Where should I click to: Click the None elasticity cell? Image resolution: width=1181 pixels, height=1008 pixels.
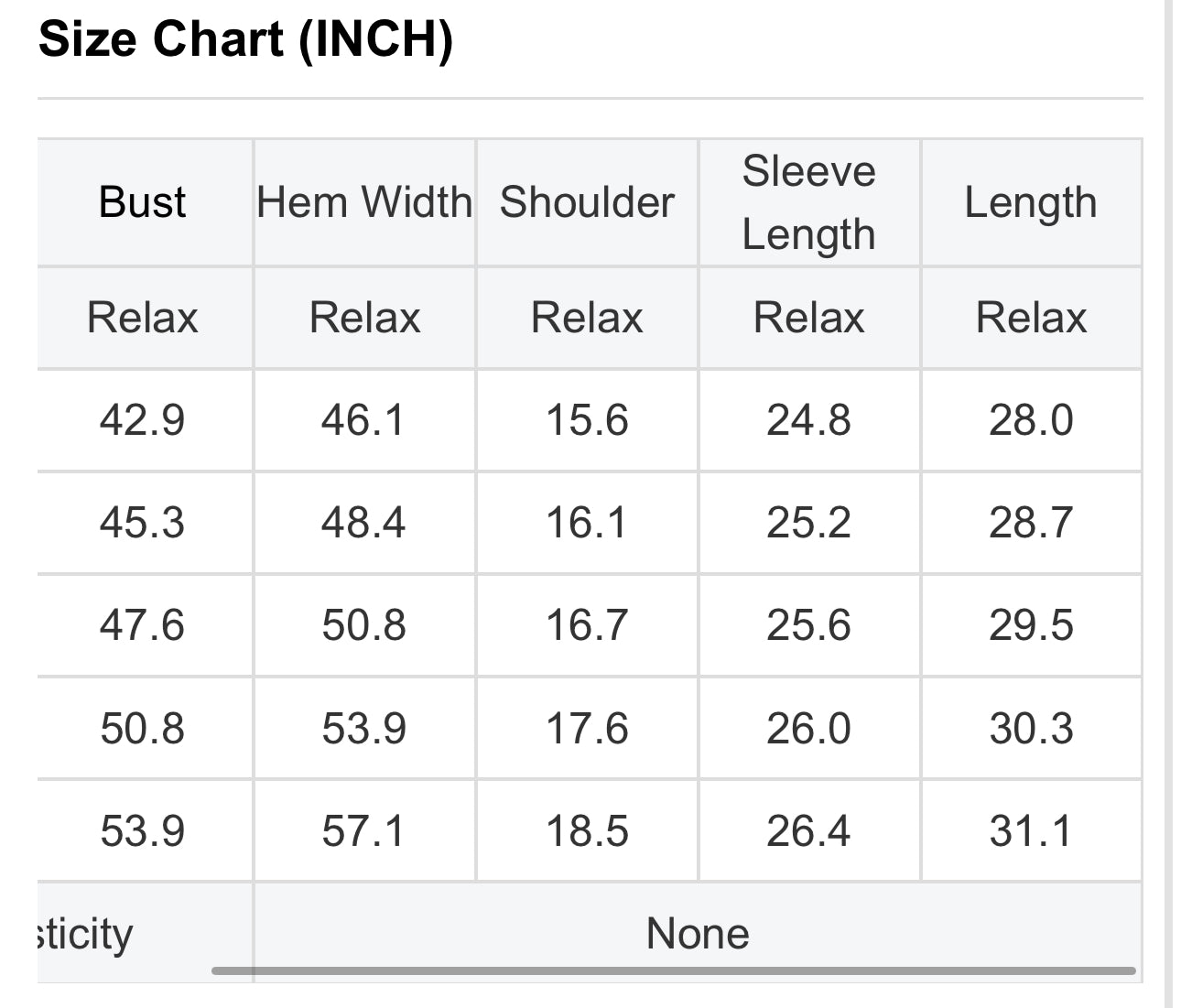[698, 934]
